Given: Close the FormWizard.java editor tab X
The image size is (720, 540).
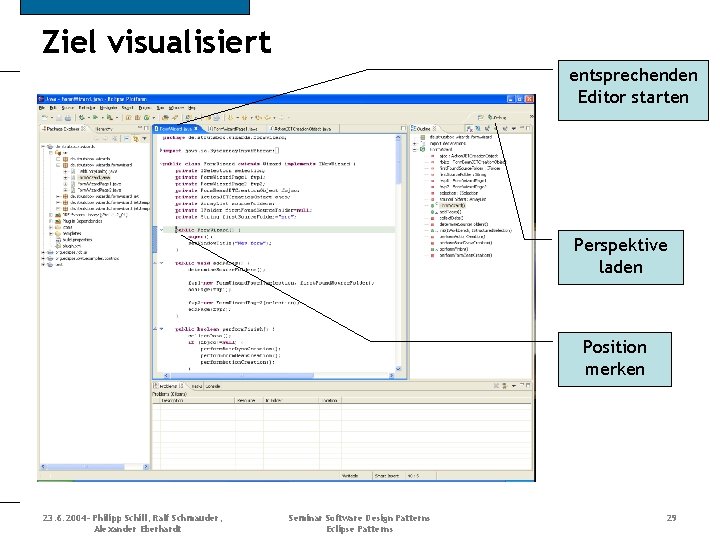Looking at the screenshot, I should (x=196, y=129).
